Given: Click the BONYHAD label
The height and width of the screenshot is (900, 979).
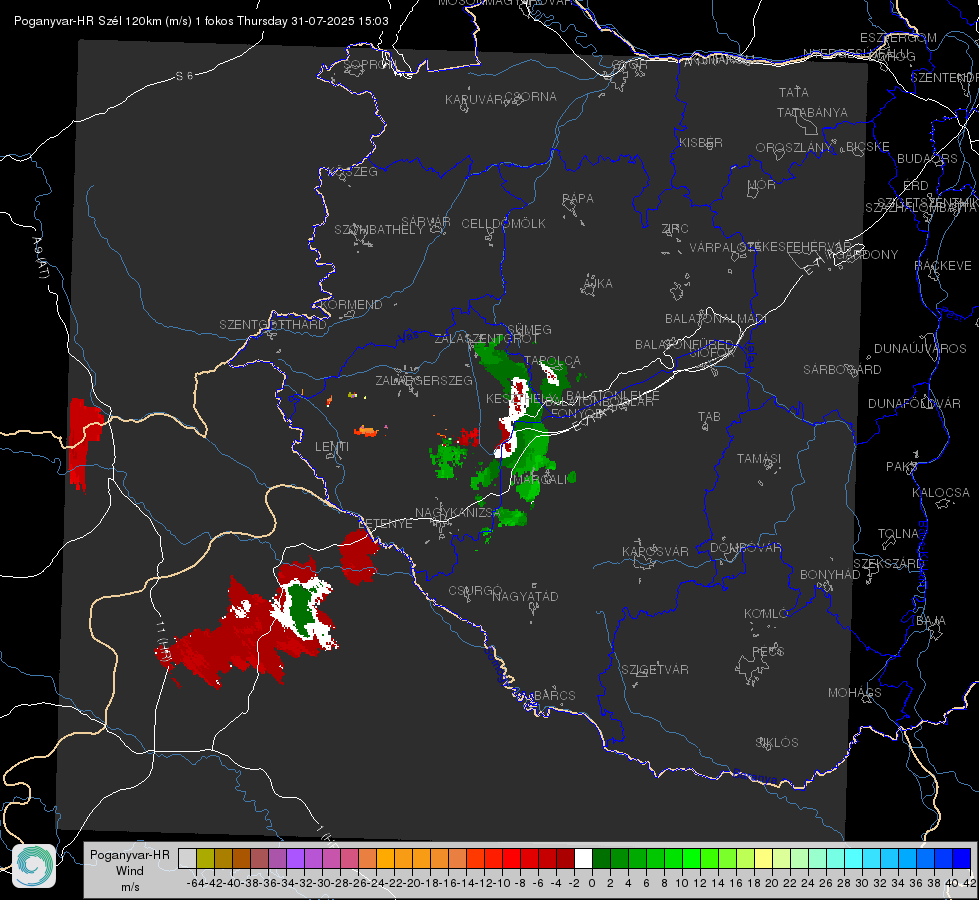Looking at the screenshot, I should tap(830, 575).
